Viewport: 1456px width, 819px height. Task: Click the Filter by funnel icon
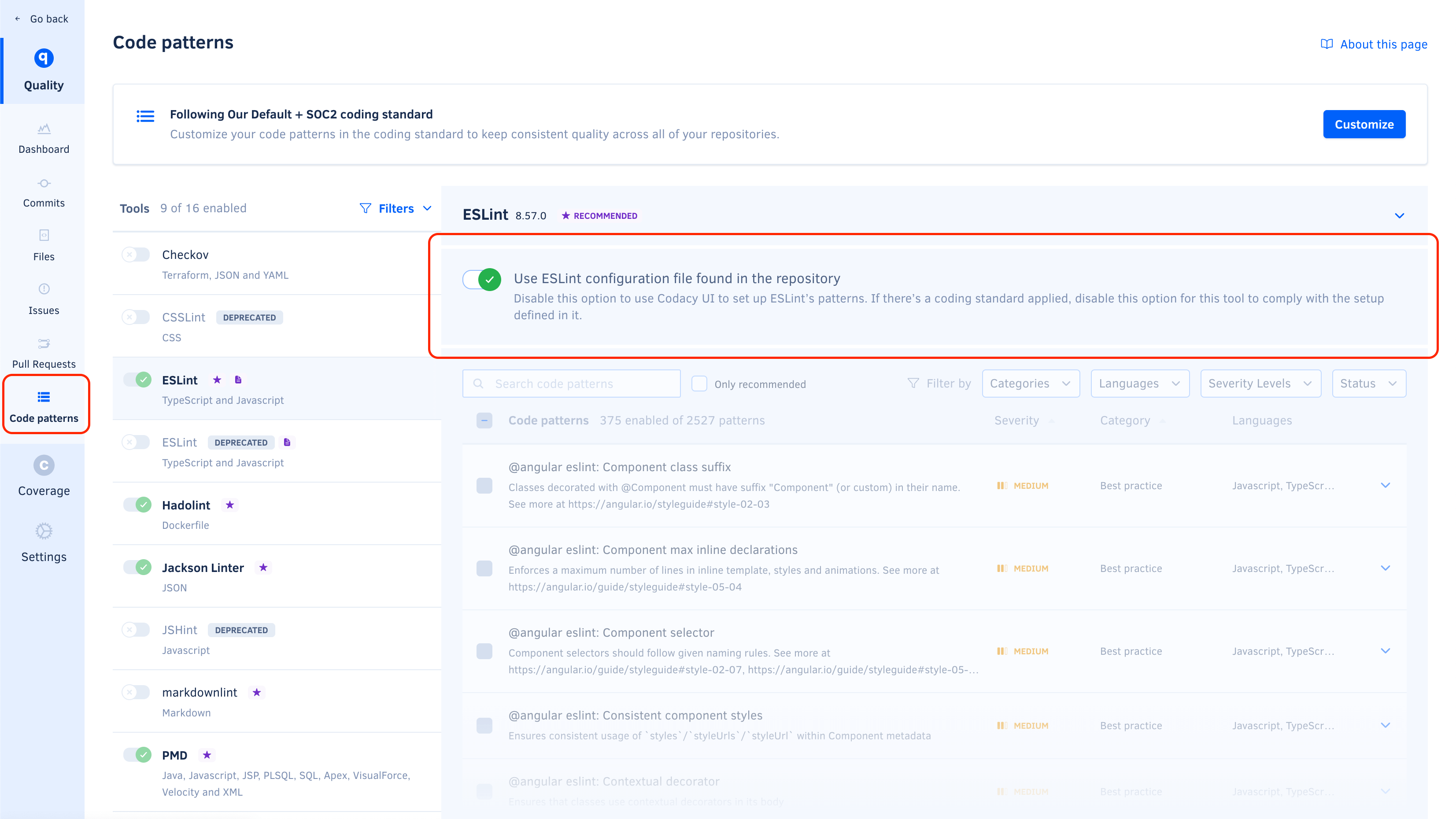pos(913,383)
